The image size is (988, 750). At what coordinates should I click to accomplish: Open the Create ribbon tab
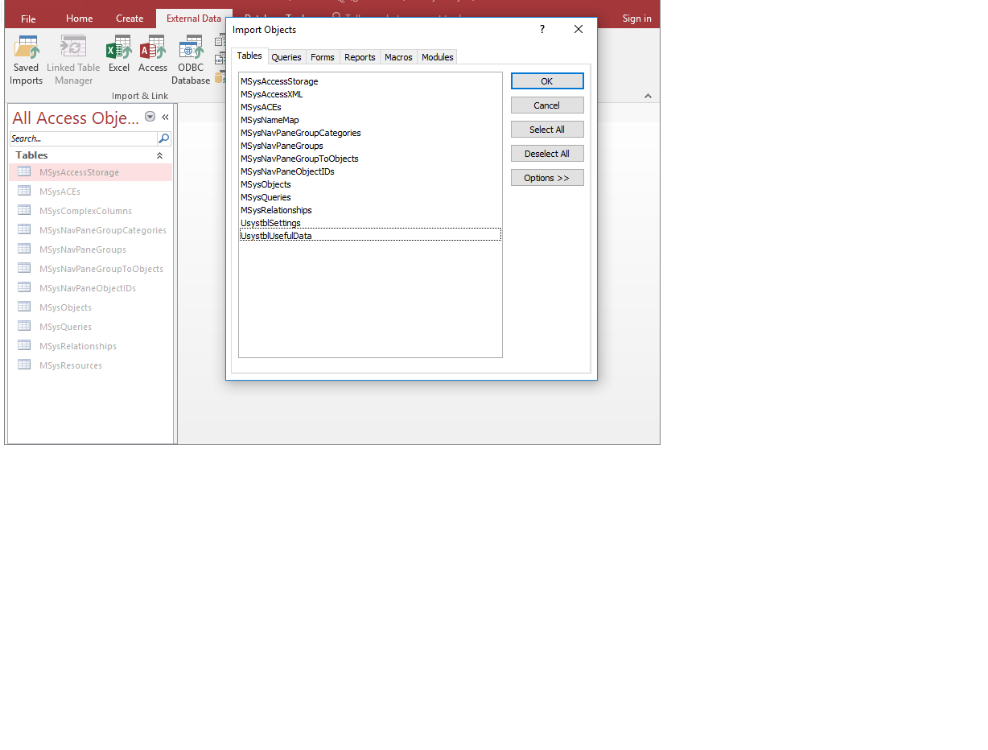(x=129, y=18)
